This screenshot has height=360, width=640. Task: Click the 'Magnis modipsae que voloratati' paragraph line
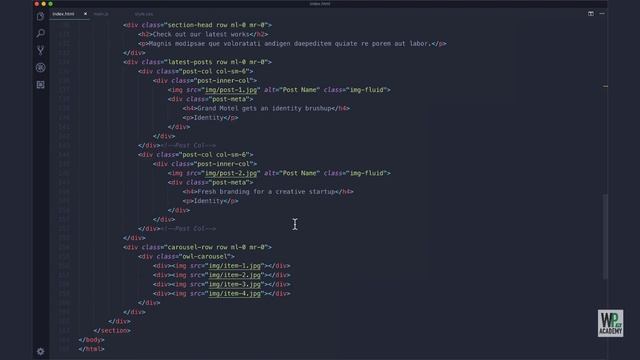(292, 44)
